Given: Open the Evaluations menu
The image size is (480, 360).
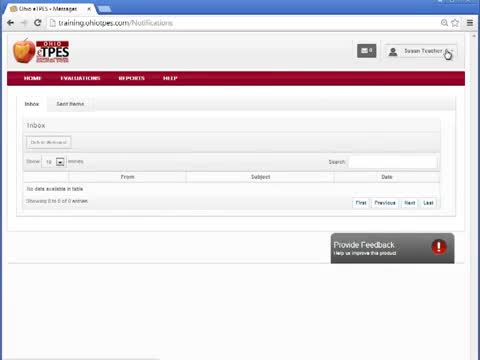Looking at the screenshot, I should click(80, 78).
